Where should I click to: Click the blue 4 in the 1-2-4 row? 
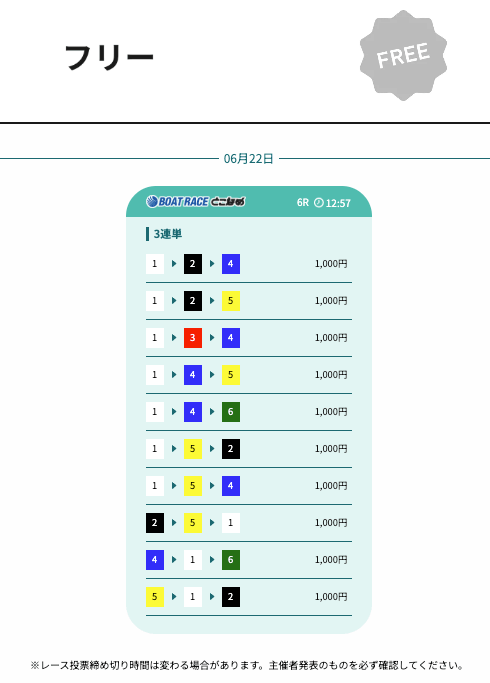click(231, 264)
